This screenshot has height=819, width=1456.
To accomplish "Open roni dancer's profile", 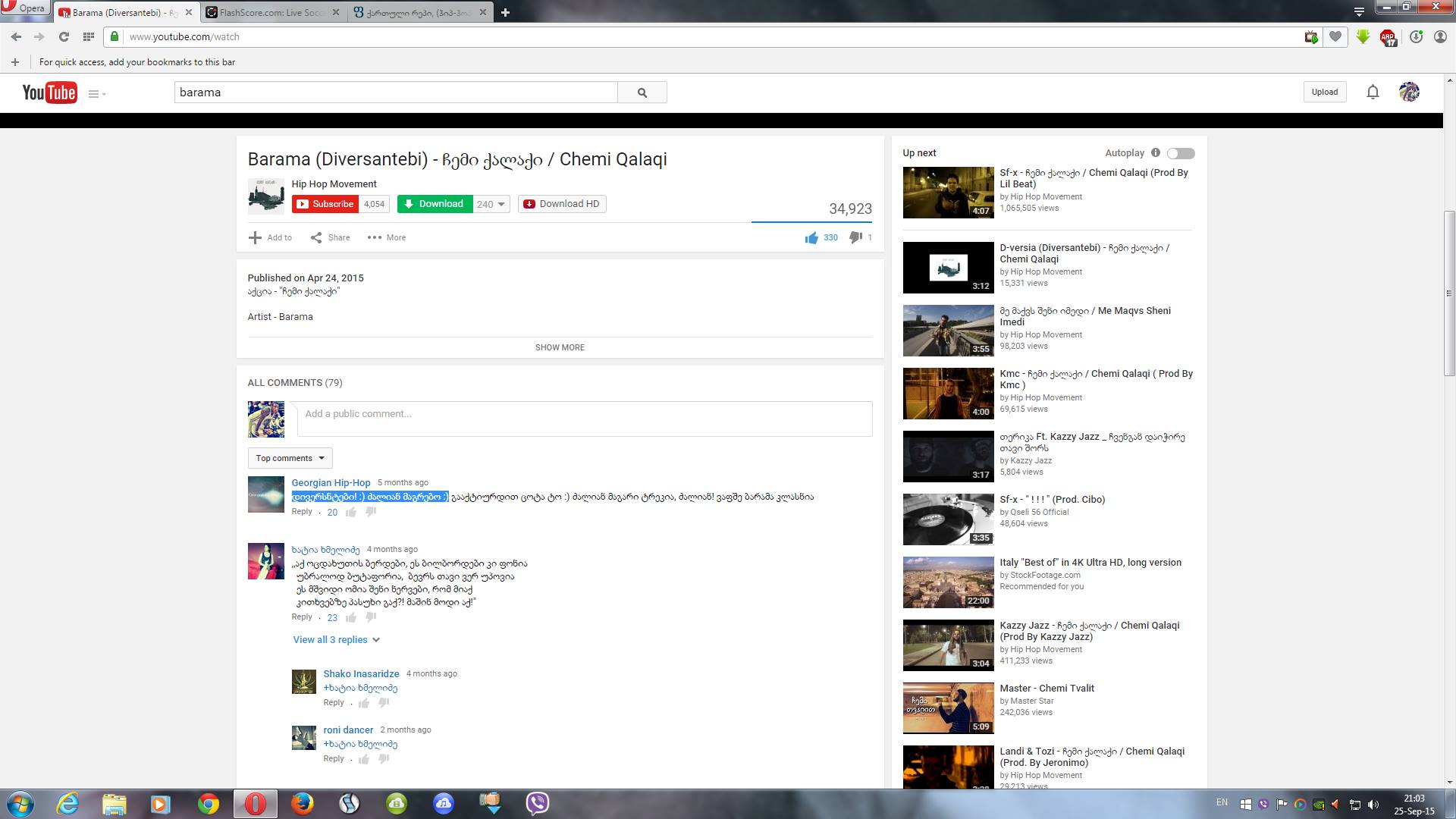I will click(x=348, y=730).
